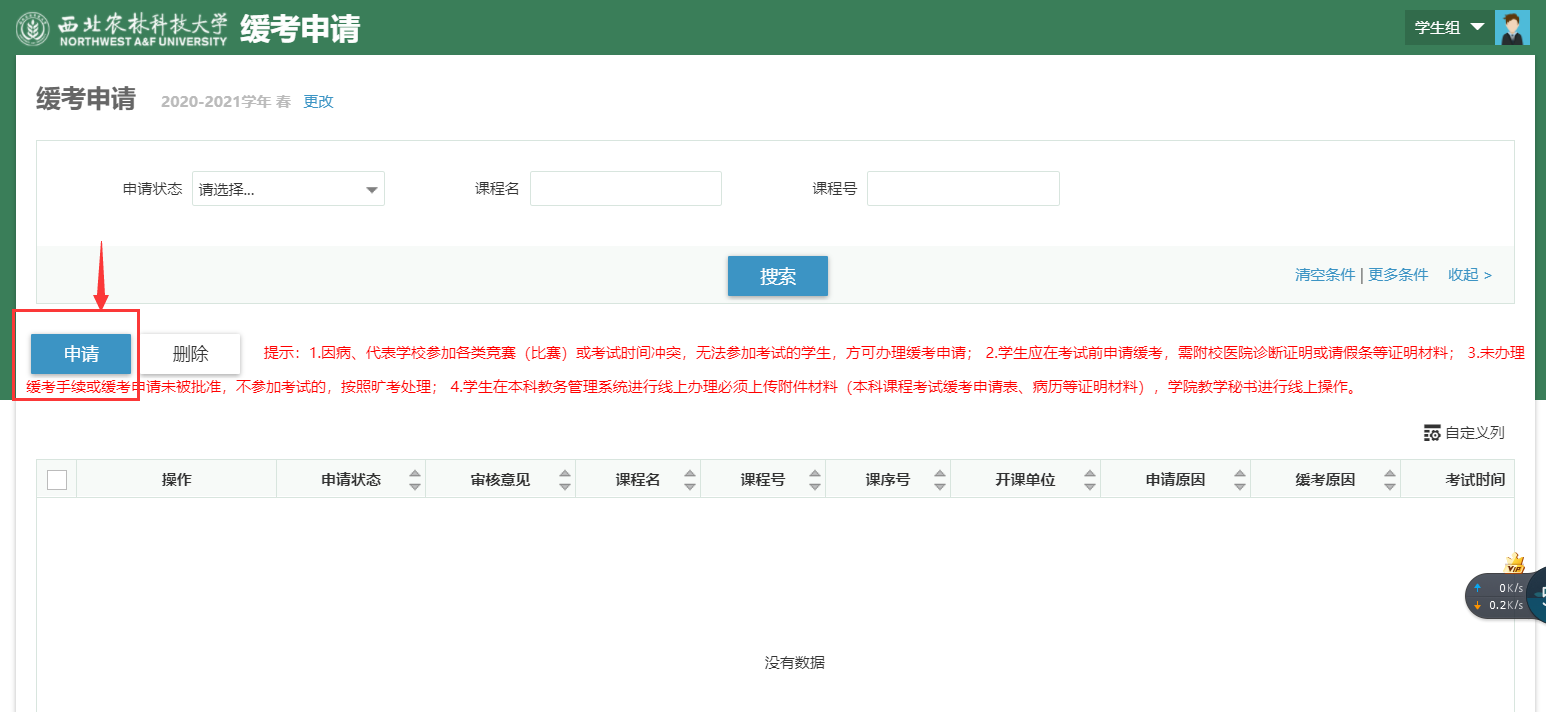Sort by 申请状态 column arrows

point(415,480)
